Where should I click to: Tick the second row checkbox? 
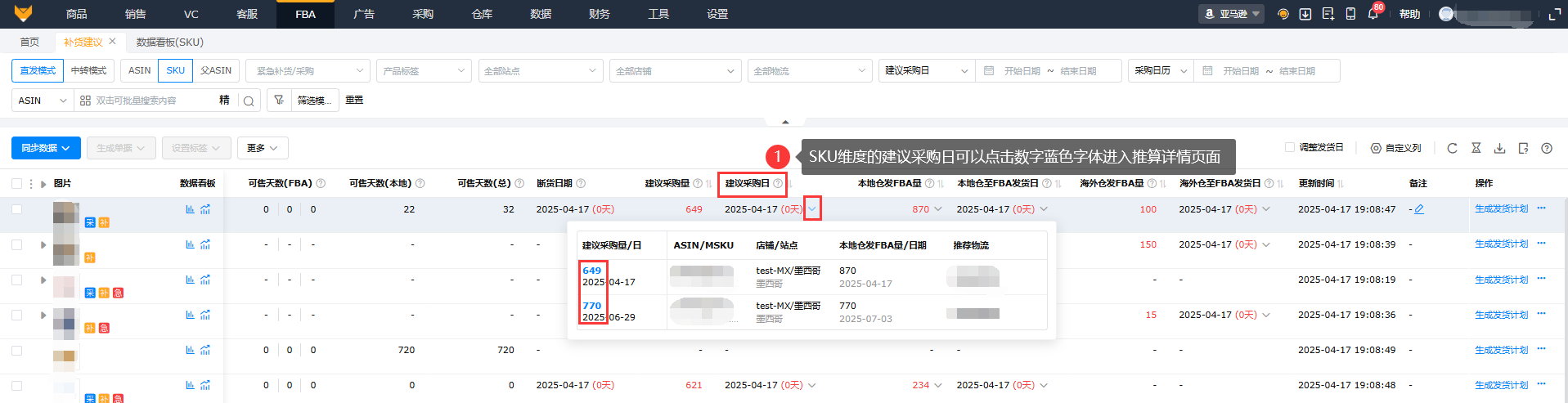(x=16, y=244)
